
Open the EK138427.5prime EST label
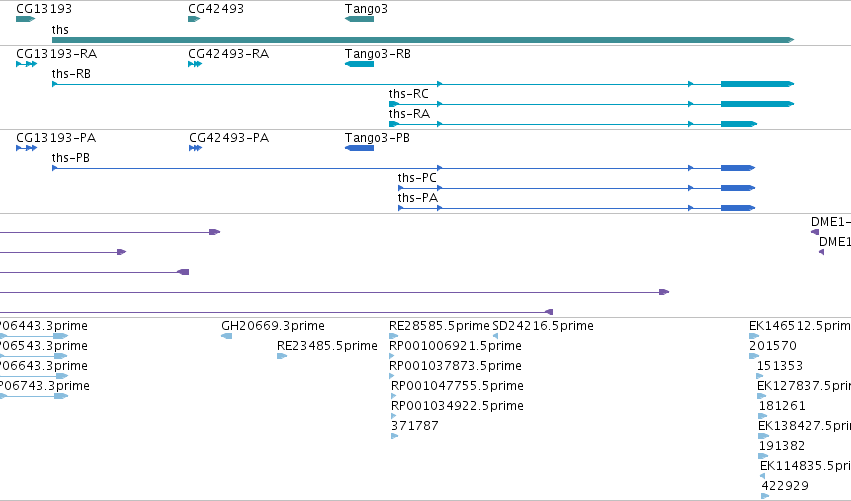[x=804, y=426]
